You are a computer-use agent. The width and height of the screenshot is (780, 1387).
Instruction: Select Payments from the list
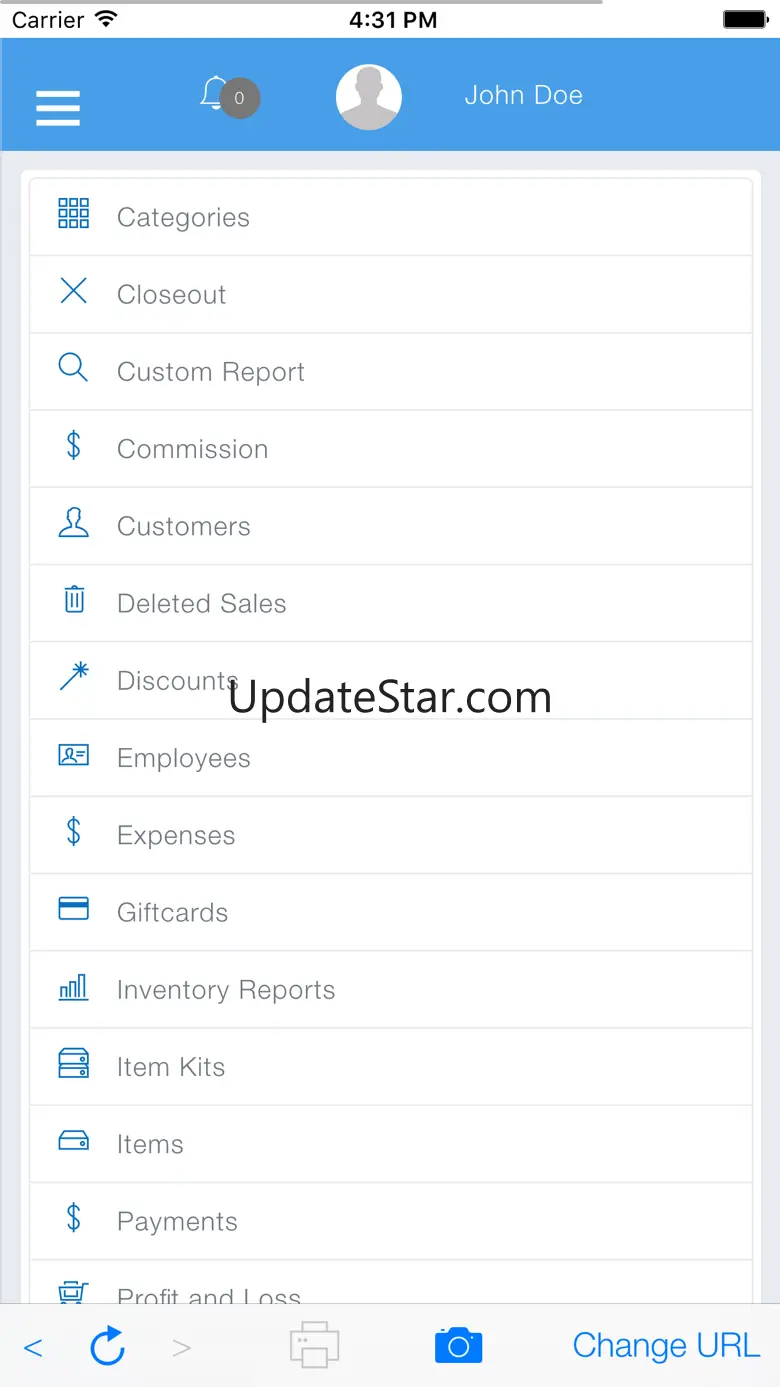177,1221
